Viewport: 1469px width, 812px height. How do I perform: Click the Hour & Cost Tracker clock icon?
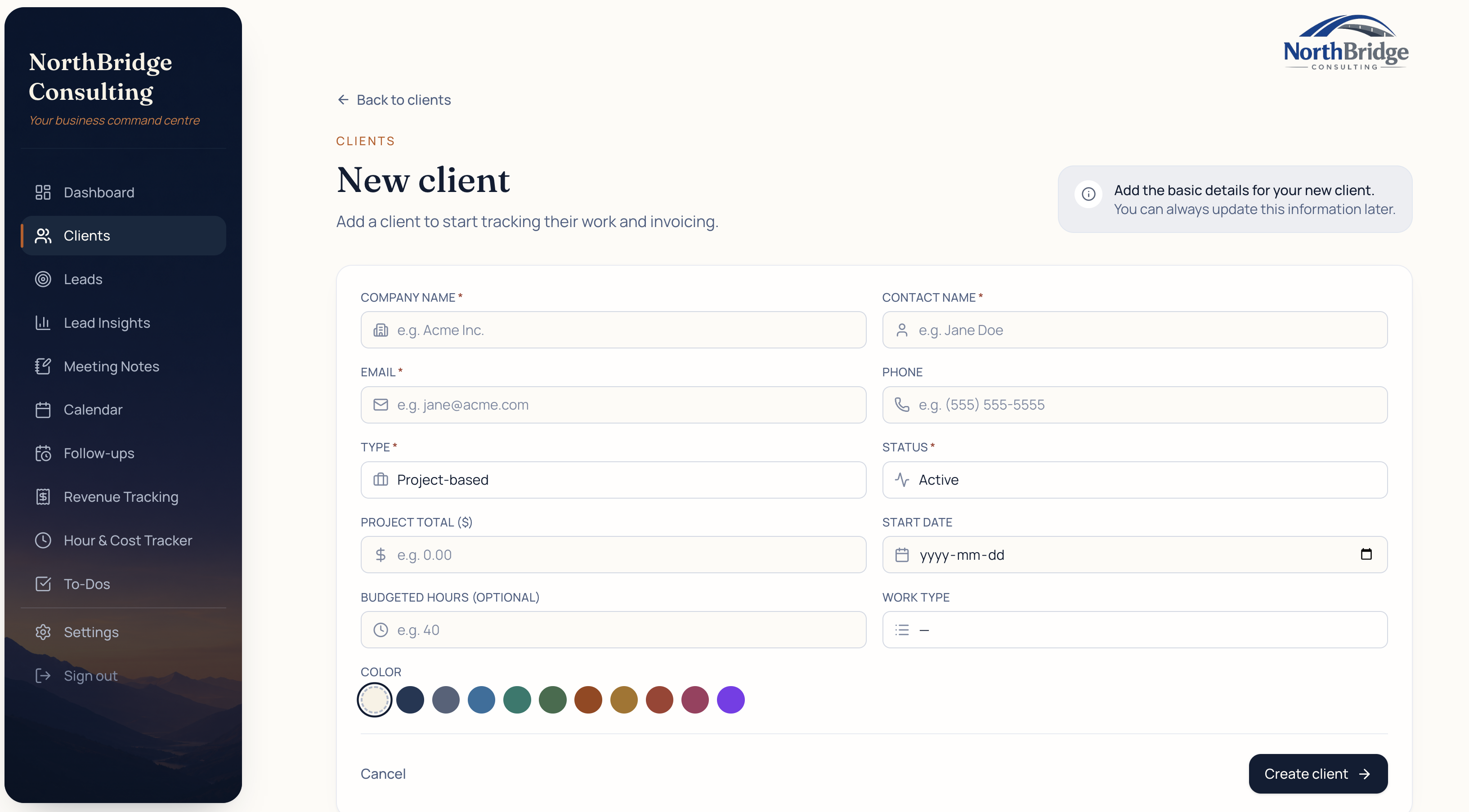click(x=43, y=540)
